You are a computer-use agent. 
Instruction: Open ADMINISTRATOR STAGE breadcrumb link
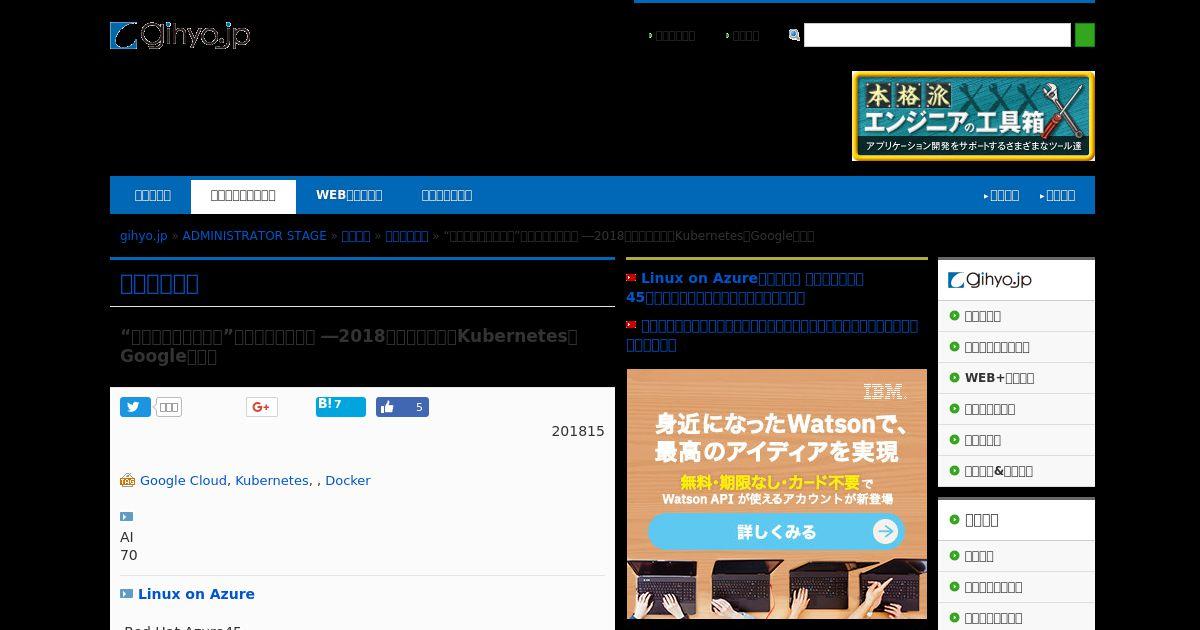click(254, 236)
